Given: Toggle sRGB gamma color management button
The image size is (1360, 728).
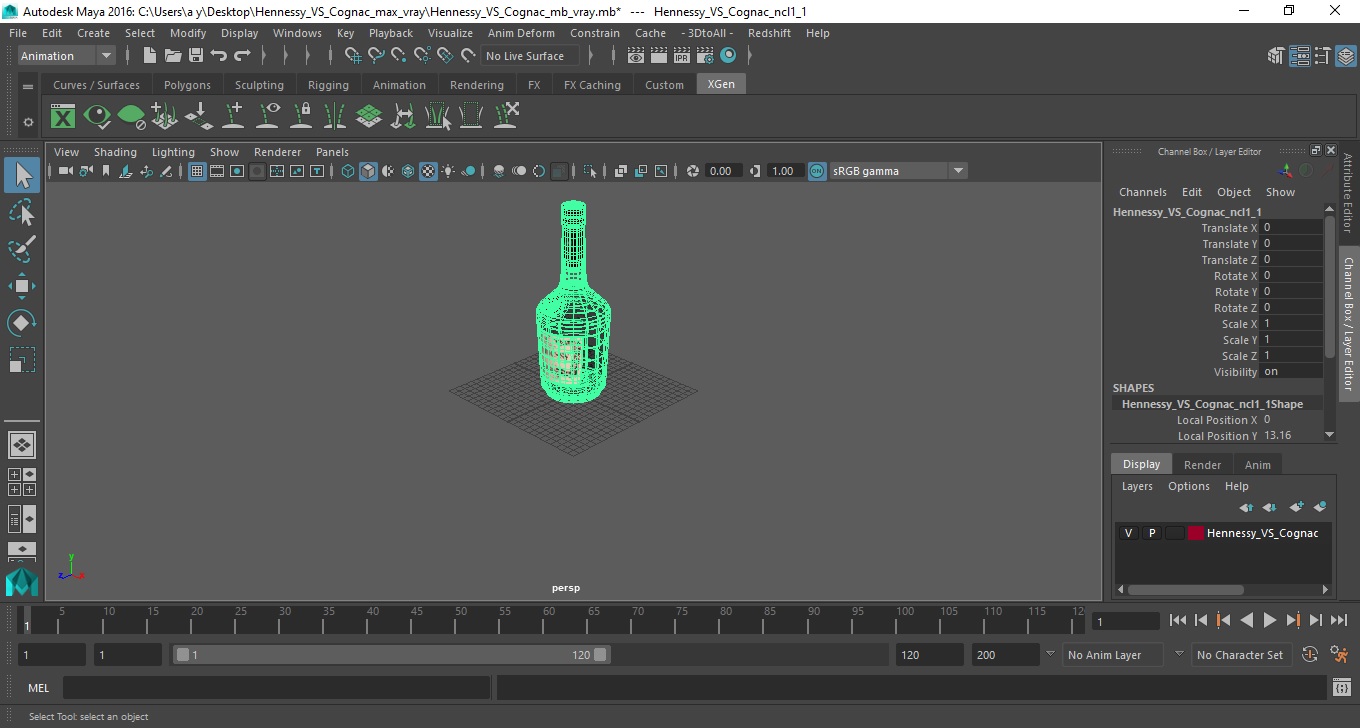Looking at the screenshot, I should 817,171.
